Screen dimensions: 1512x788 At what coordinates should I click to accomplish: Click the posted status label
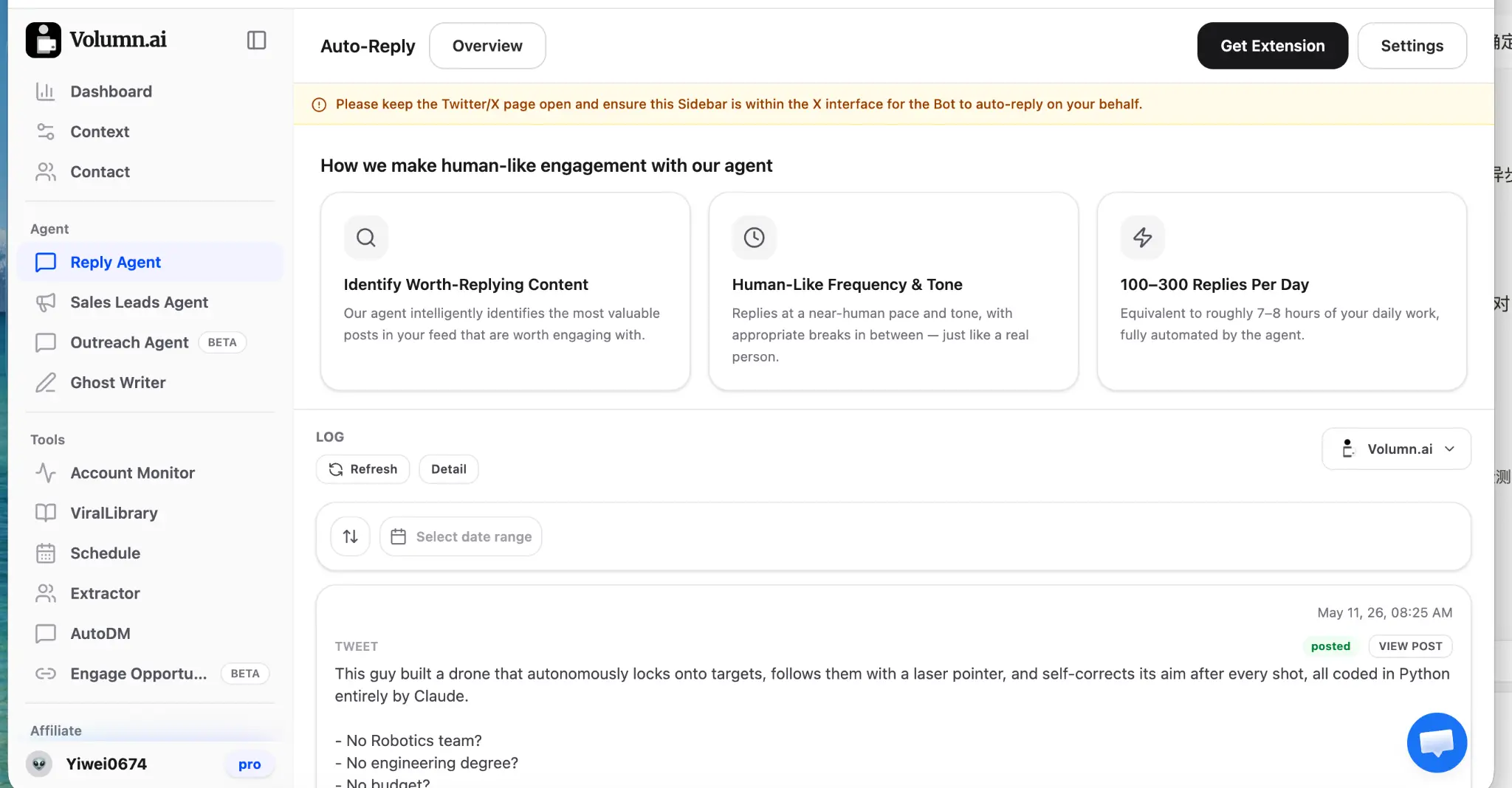coord(1330,646)
